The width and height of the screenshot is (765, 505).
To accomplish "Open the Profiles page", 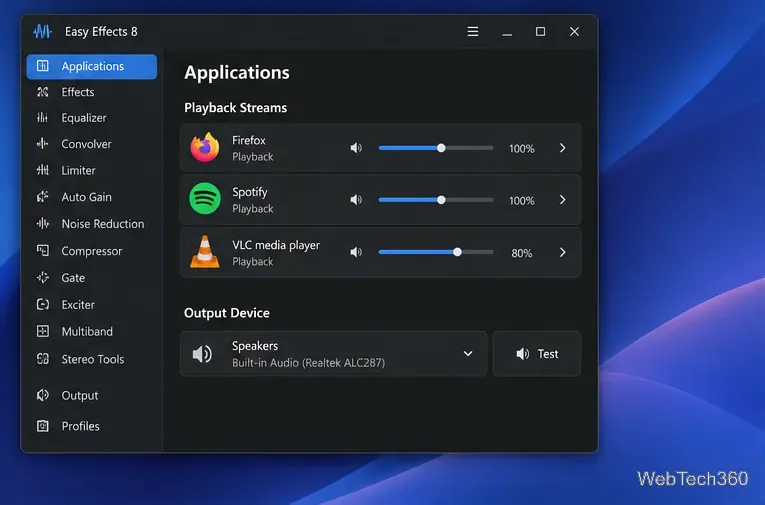I will click(x=92, y=426).
